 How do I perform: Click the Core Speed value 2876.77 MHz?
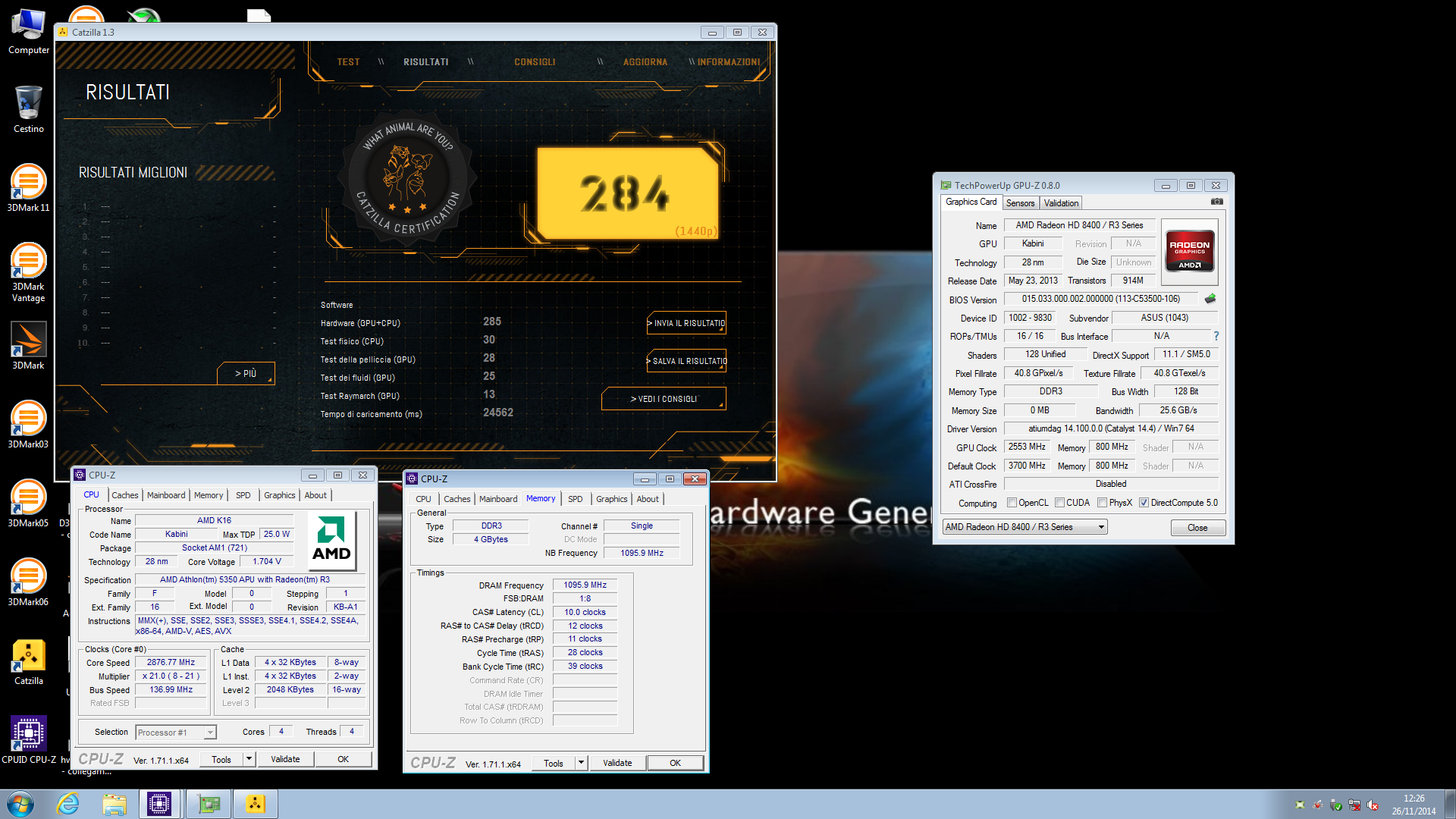[x=171, y=663]
